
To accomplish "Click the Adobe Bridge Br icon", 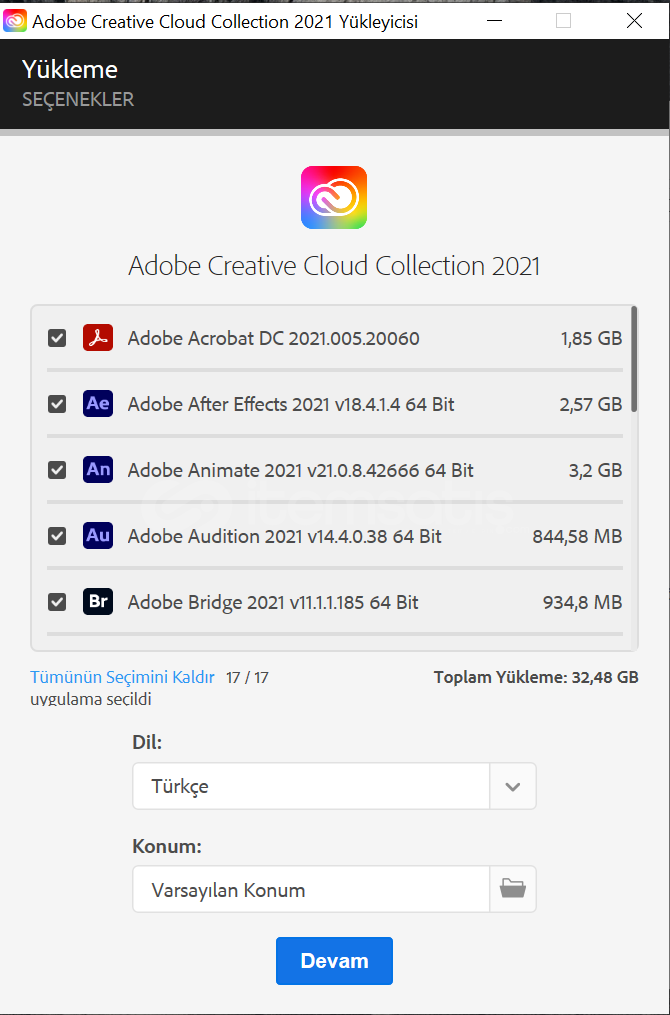I will 98,602.
